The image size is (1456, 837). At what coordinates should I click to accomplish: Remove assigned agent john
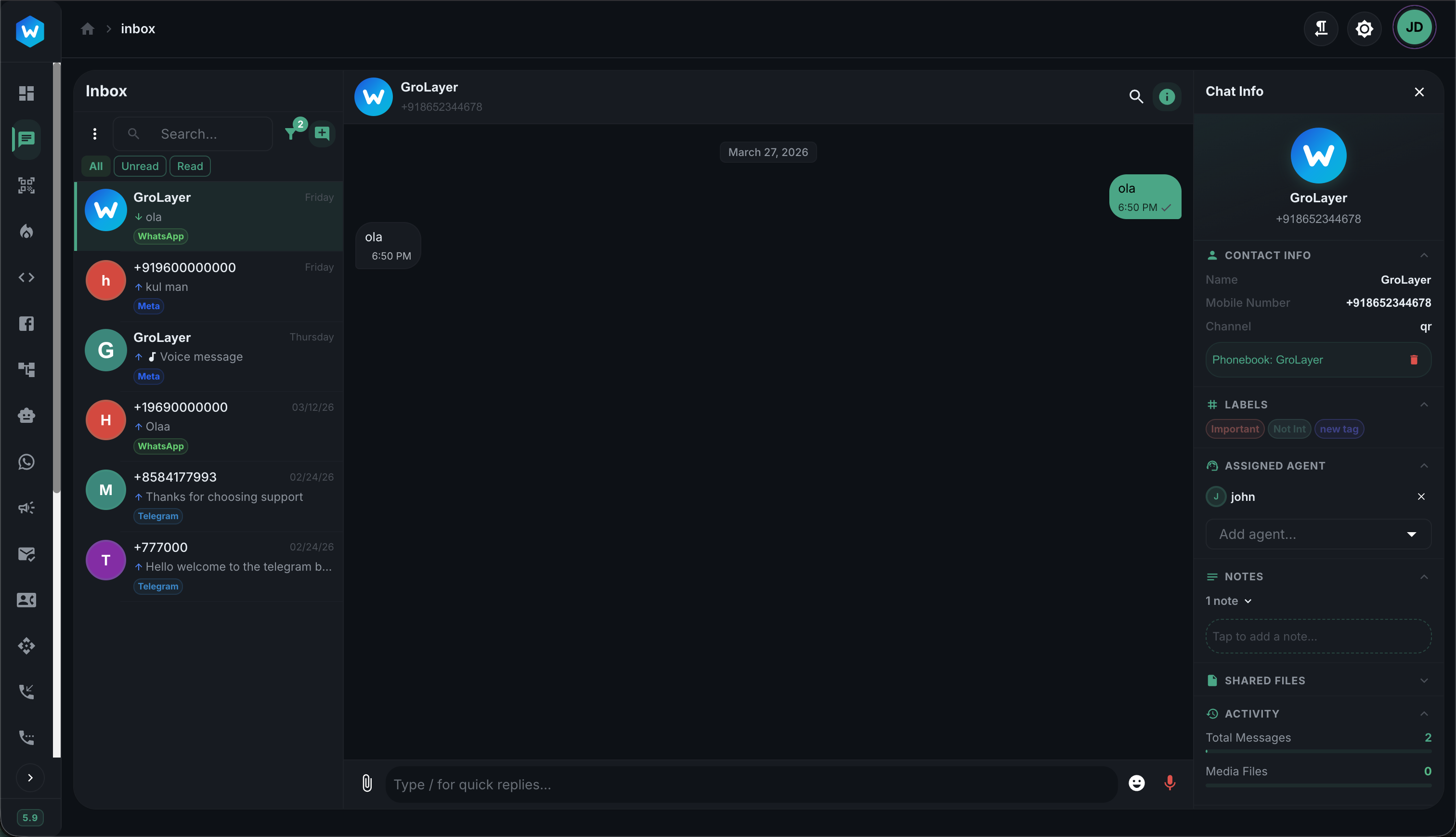pos(1421,497)
